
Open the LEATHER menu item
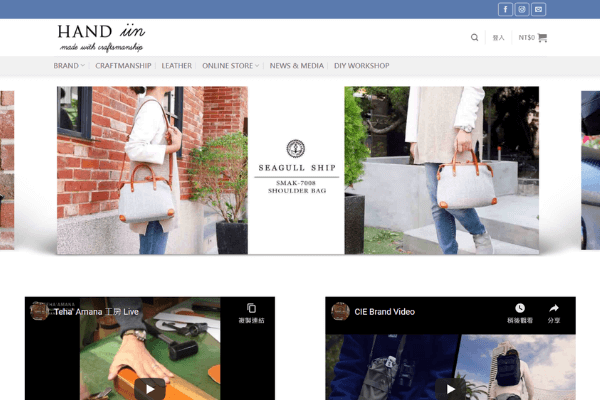176,65
